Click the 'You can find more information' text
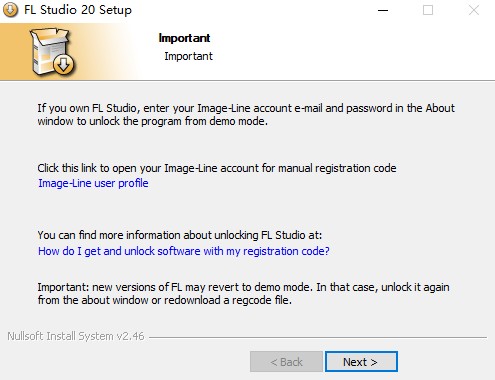 tap(180, 235)
